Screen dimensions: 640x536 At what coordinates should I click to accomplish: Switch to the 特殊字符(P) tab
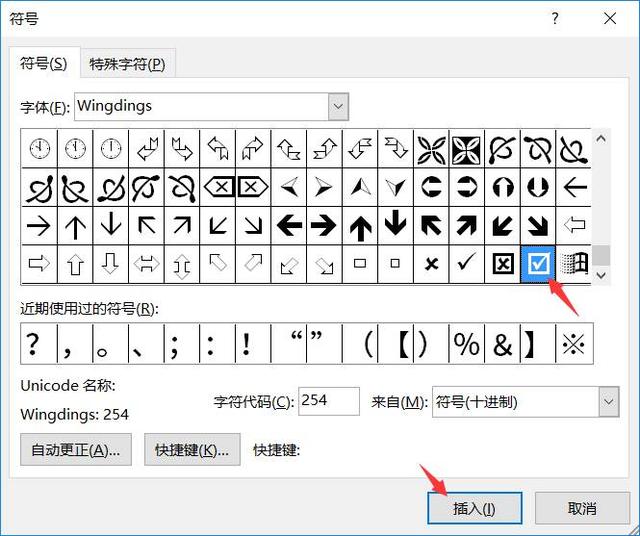[x=127, y=64]
